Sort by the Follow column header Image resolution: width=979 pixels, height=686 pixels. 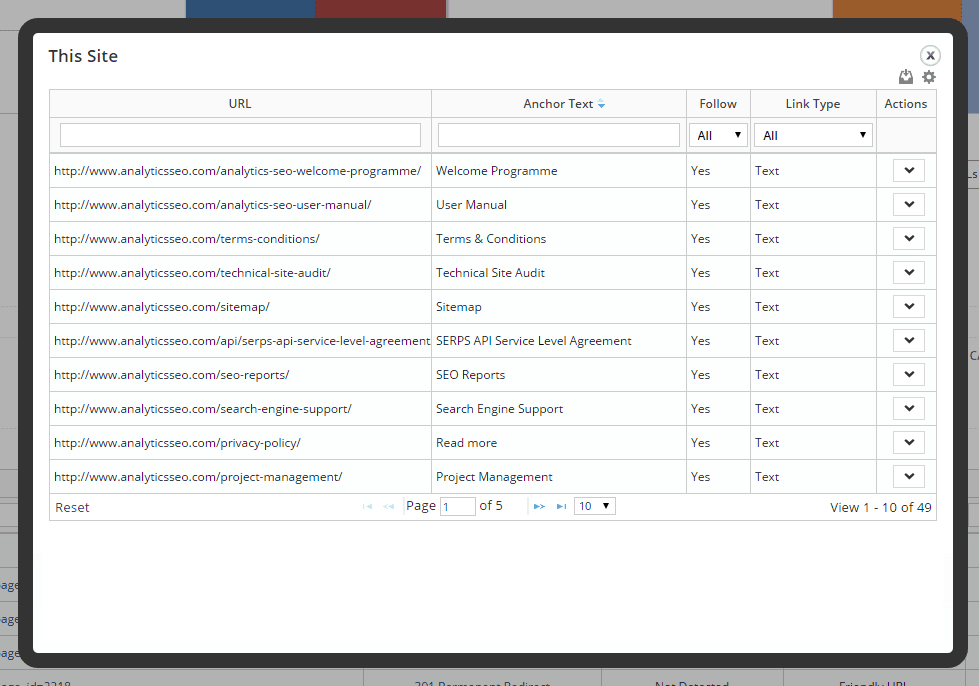718,104
